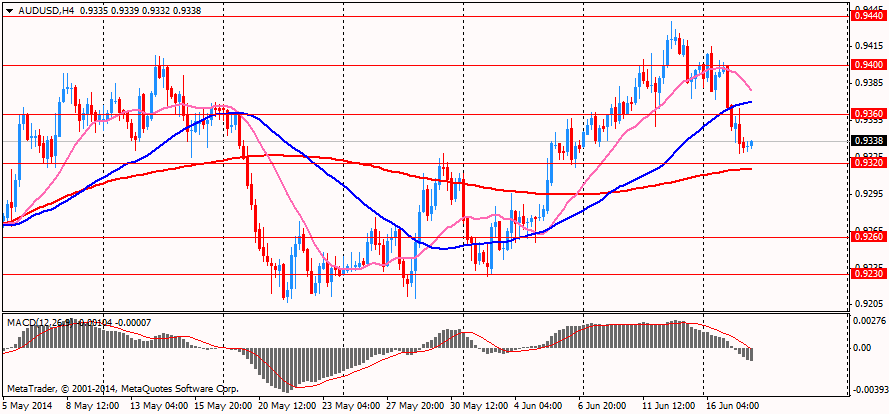
Task: Click the 6 Jun 20:00 time label
Action: [603, 406]
